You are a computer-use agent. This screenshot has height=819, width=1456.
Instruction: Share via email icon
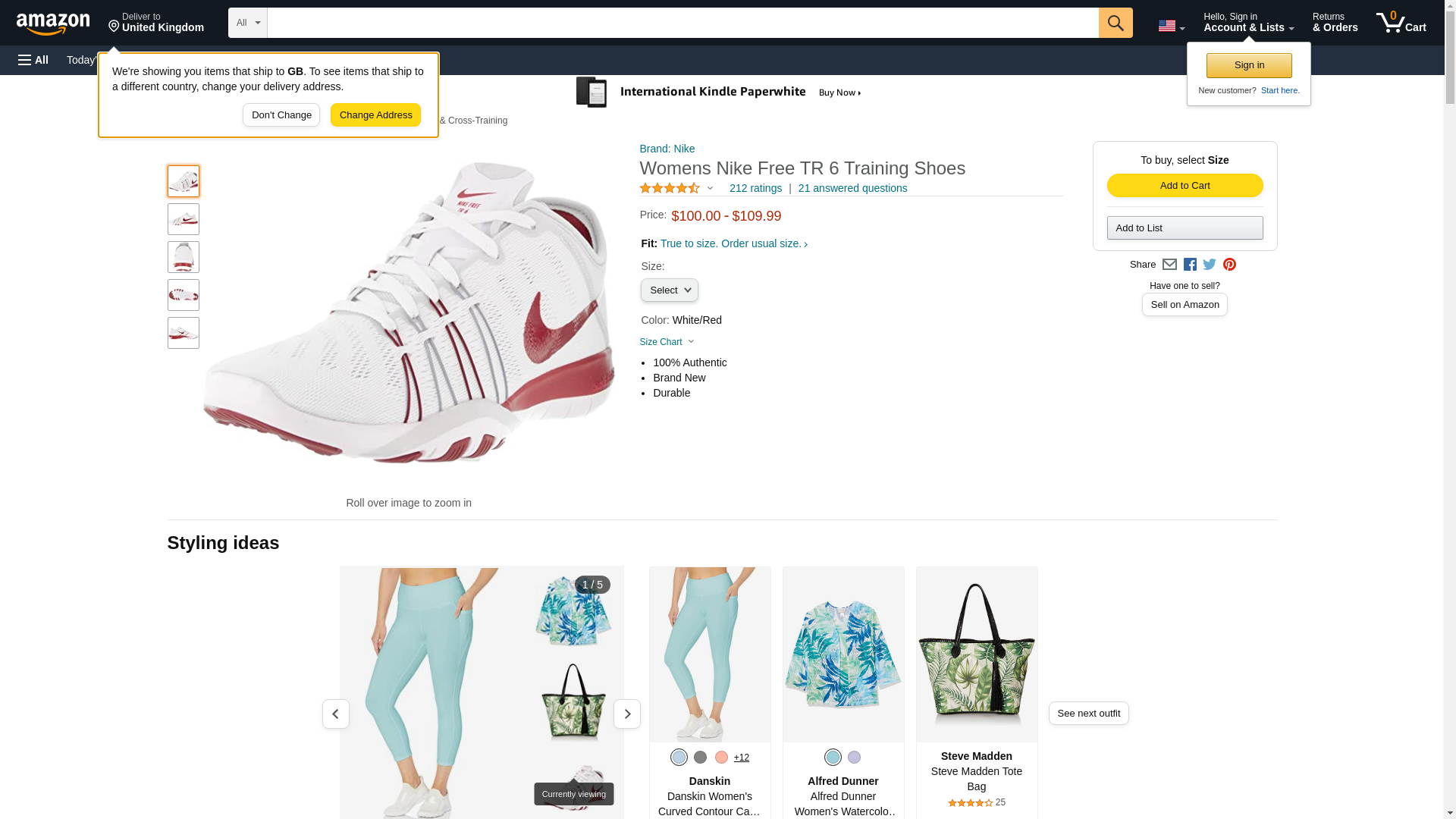coord(1169,265)
